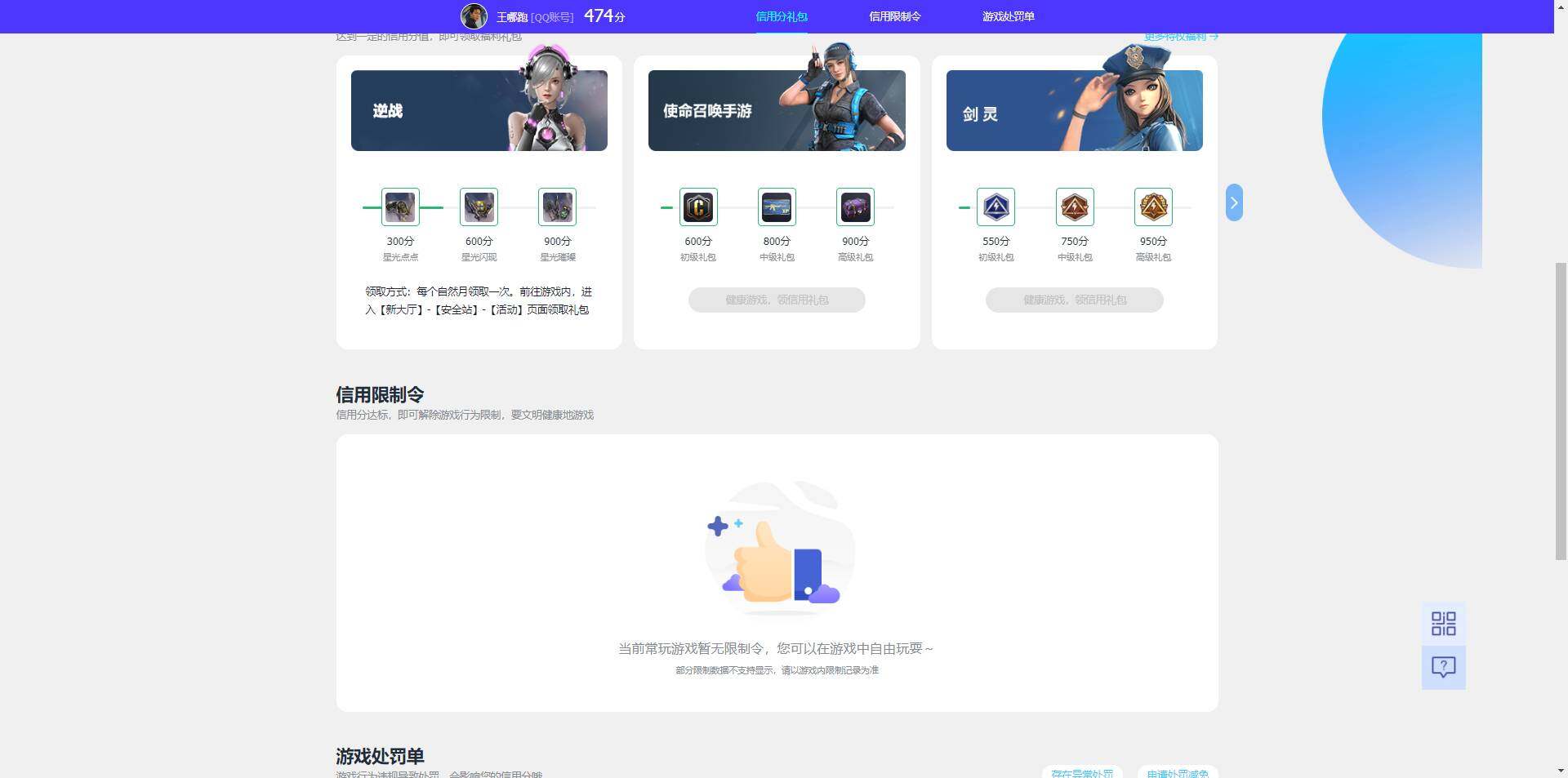Switch to the 游戏处罚单 tab
Screen dimensions: 1568x778
1008,16
